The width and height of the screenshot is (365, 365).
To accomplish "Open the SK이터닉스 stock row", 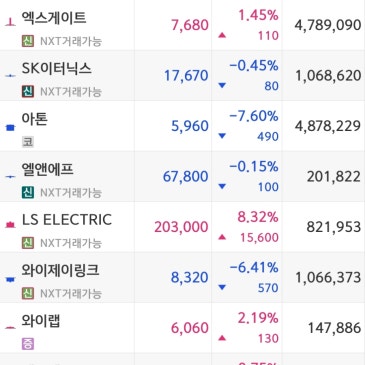I will coord(182,76).
